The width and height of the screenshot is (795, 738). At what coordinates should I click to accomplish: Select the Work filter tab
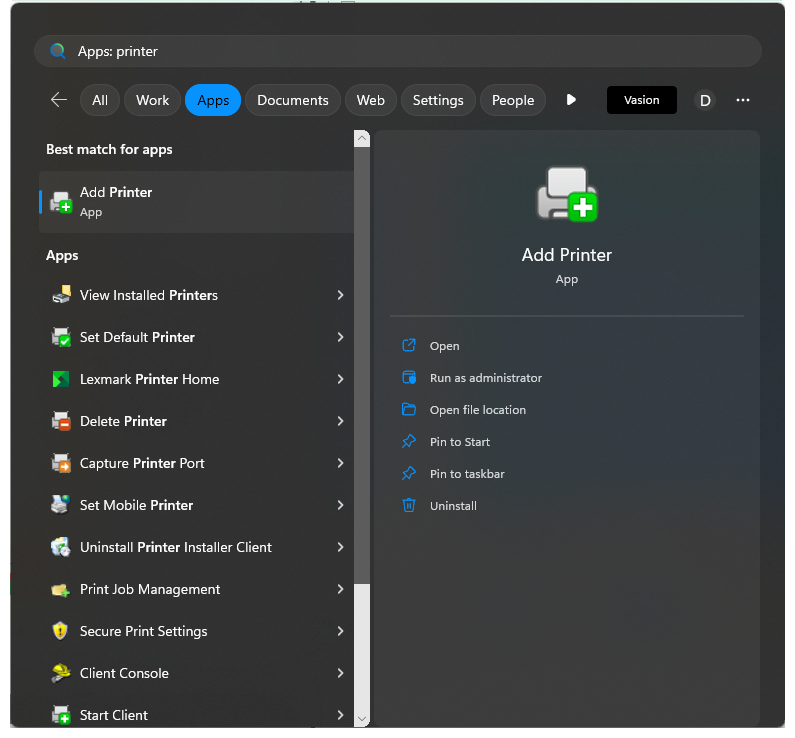(152, 100)
